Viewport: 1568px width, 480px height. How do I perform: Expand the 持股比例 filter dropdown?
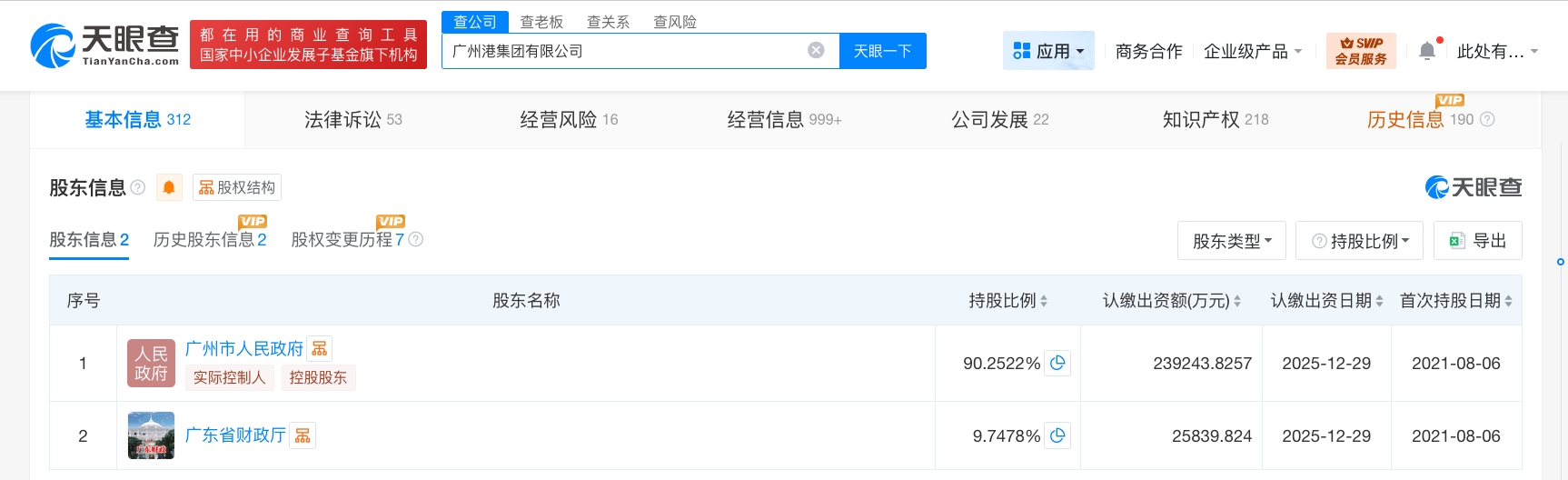tap(1359, 241)
